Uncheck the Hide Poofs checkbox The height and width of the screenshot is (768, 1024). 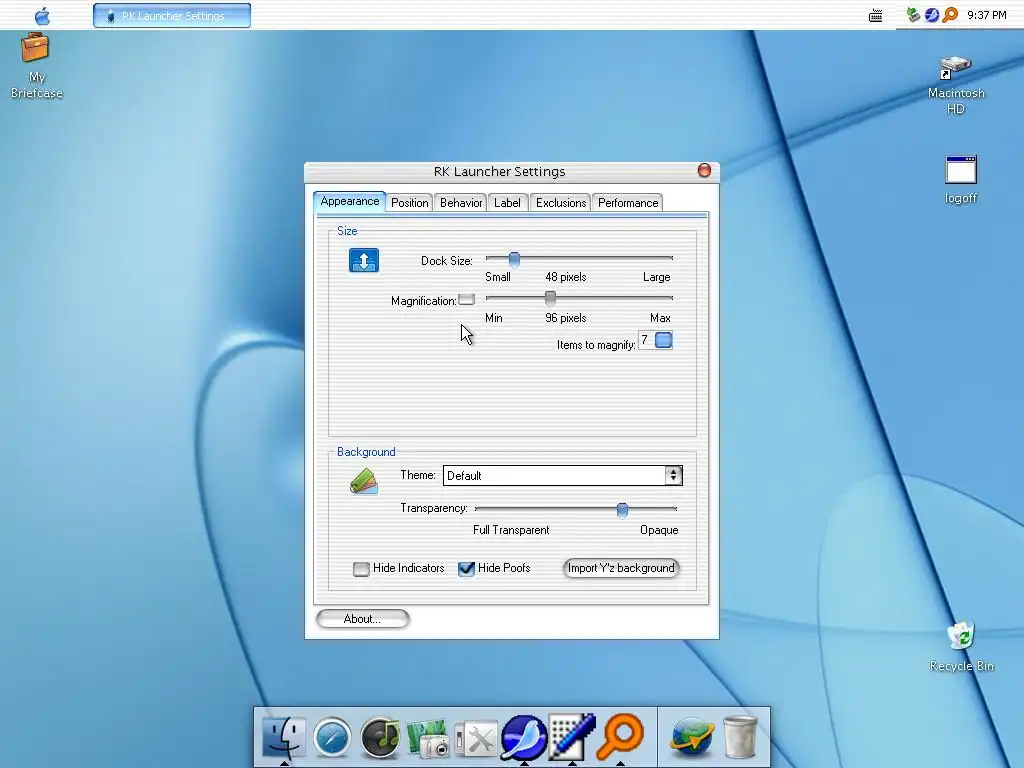tap(466, 569)
